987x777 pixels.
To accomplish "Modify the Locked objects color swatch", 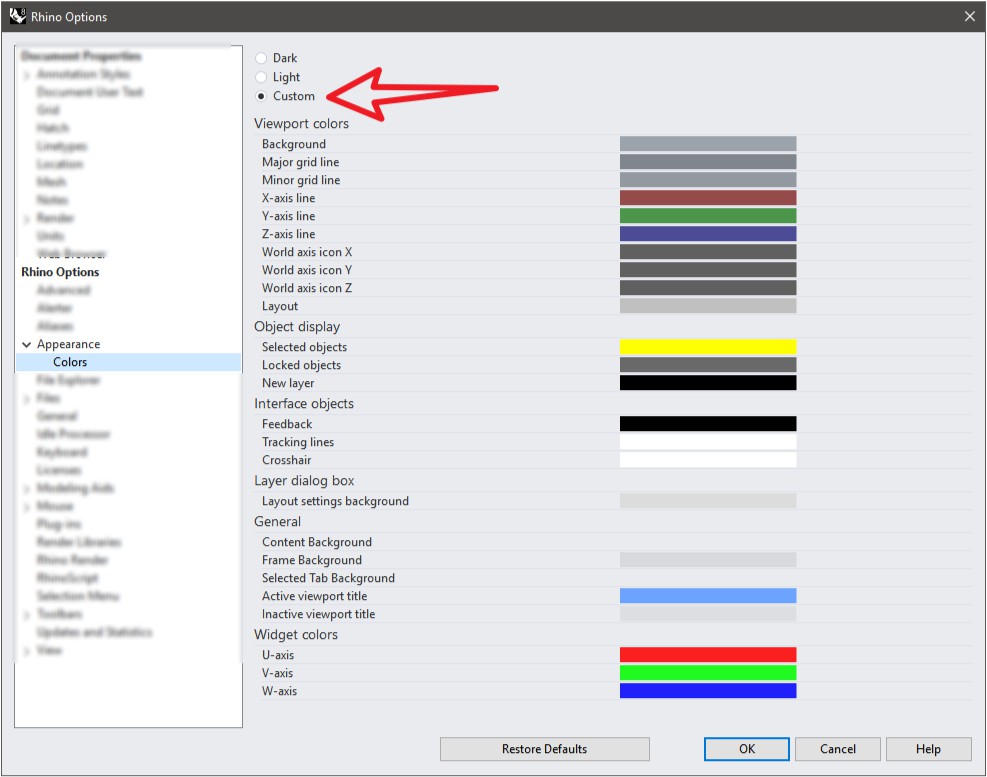I will tap(708, 365).
